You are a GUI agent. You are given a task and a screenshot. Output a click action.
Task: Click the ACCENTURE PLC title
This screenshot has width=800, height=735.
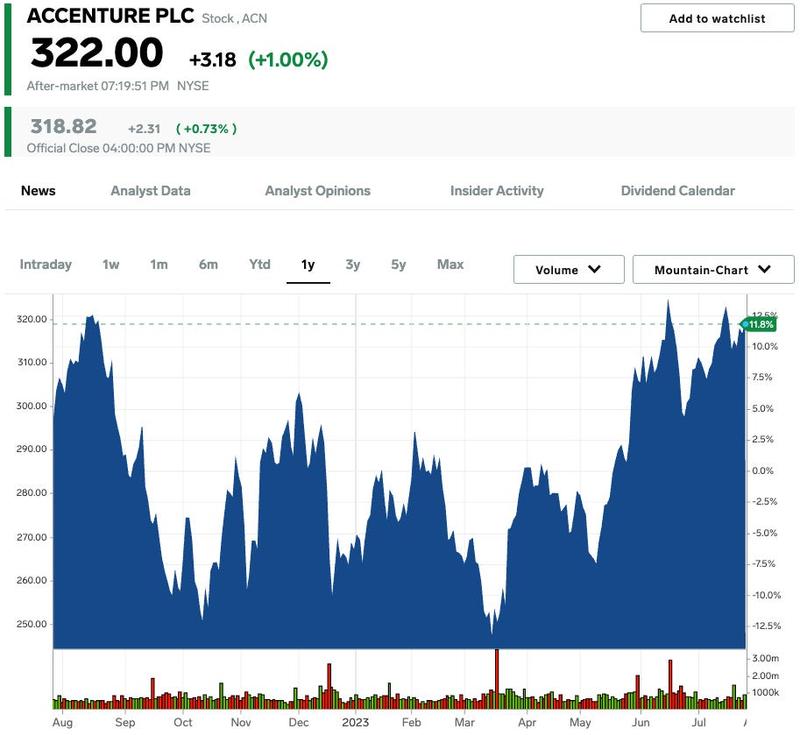pyautogui.click(x=110, y=16)
